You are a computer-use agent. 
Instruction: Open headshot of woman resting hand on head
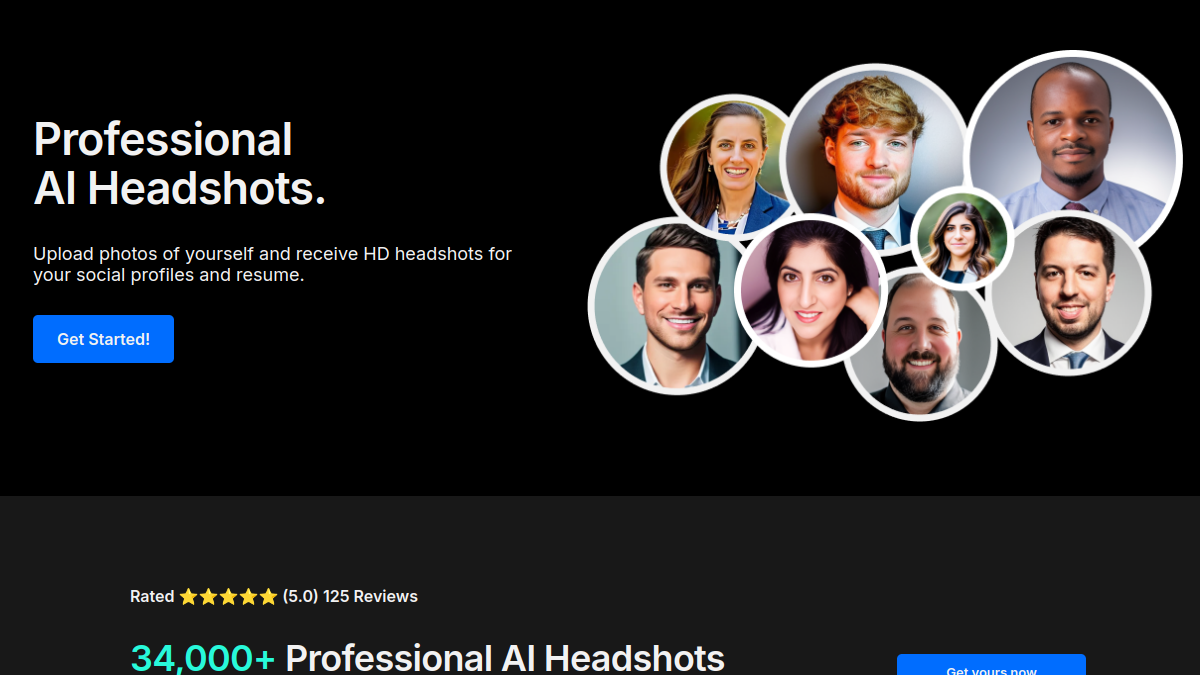(809, 290)
